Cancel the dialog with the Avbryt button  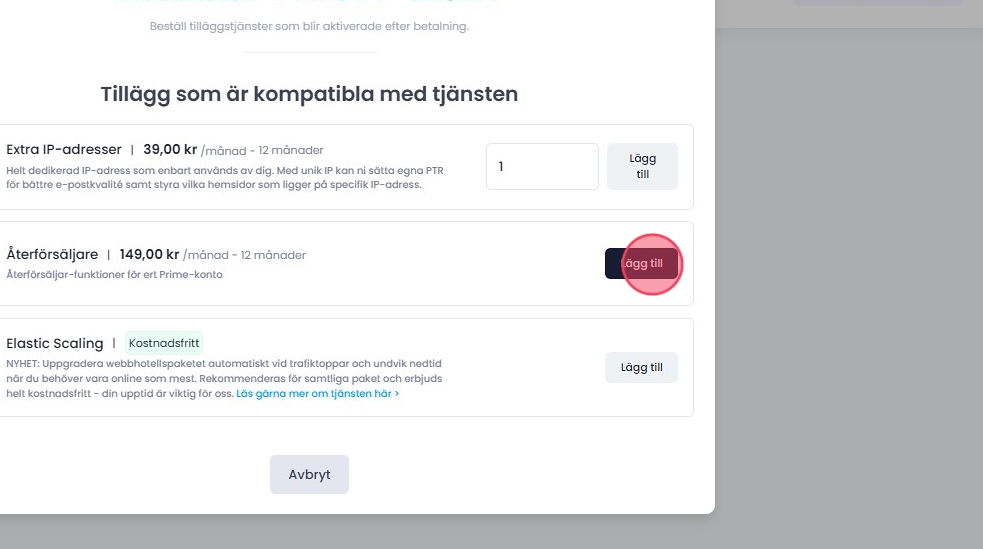point(309,474)
